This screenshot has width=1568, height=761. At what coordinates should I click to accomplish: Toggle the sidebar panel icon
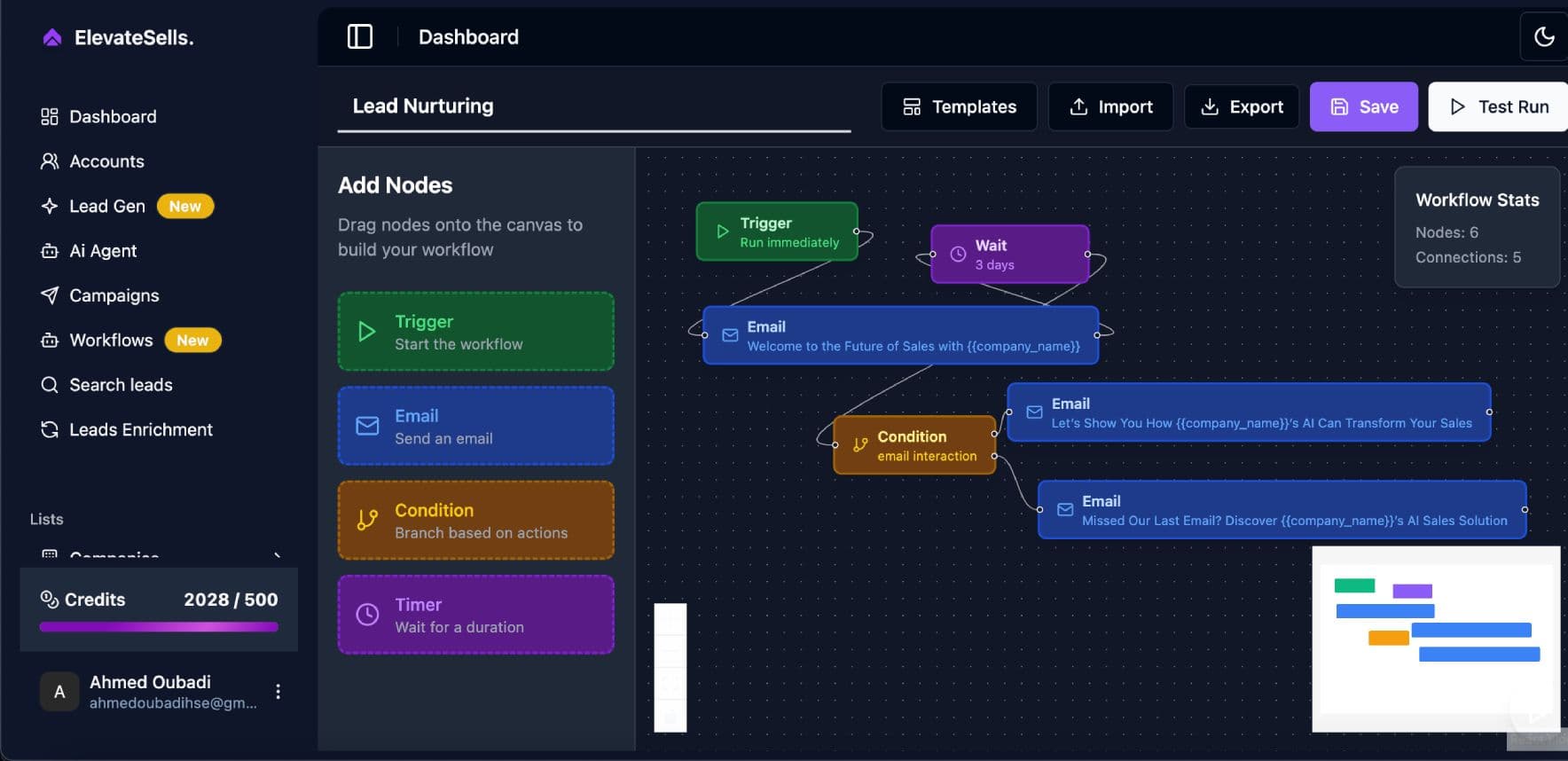pos(359,36)
